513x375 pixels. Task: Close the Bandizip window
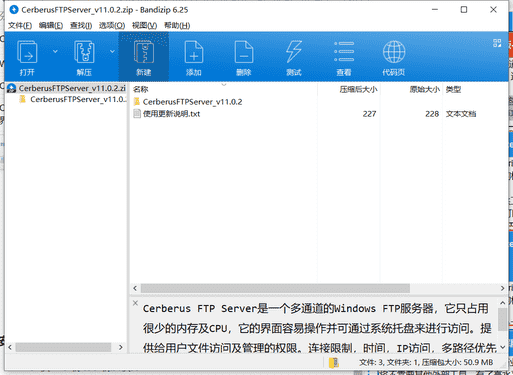[x=493, y=10]
